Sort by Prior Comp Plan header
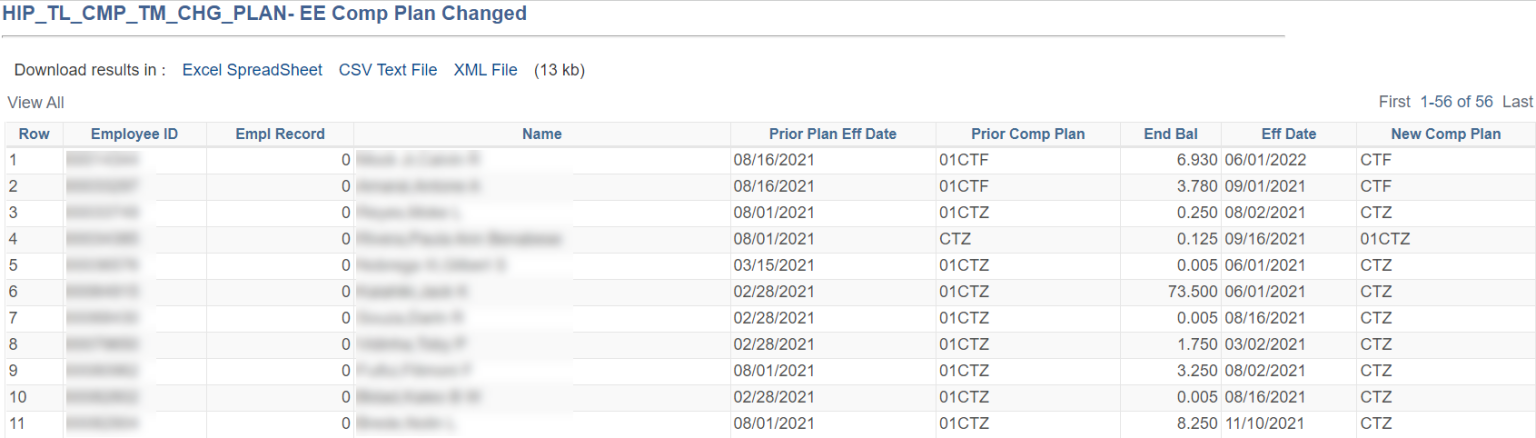This screenshot has width=1536, height=438. (x=1027, y=134)
